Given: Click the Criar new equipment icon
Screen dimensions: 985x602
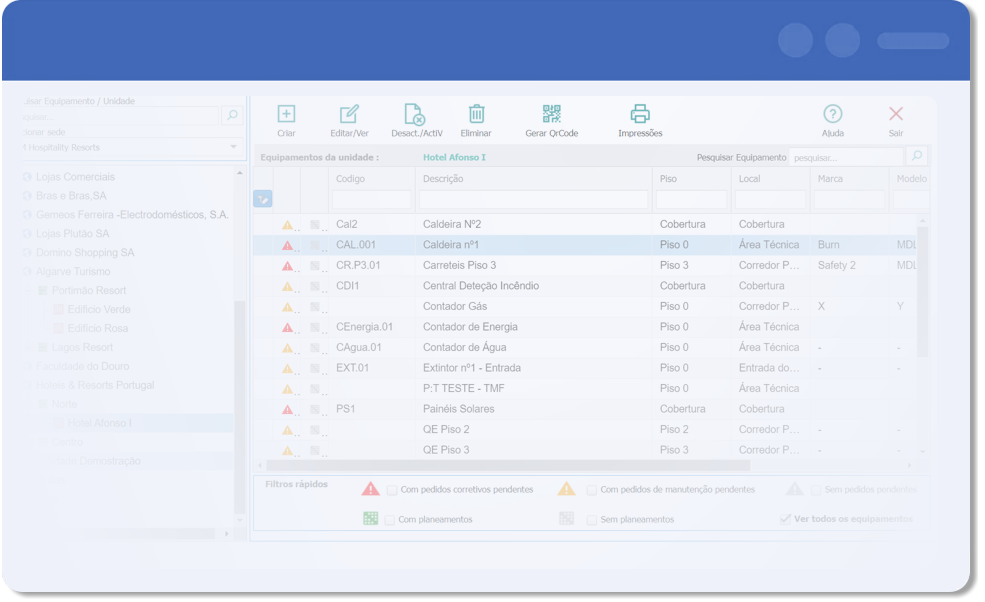Looking at the screenshot, I should tap(286, 114).
